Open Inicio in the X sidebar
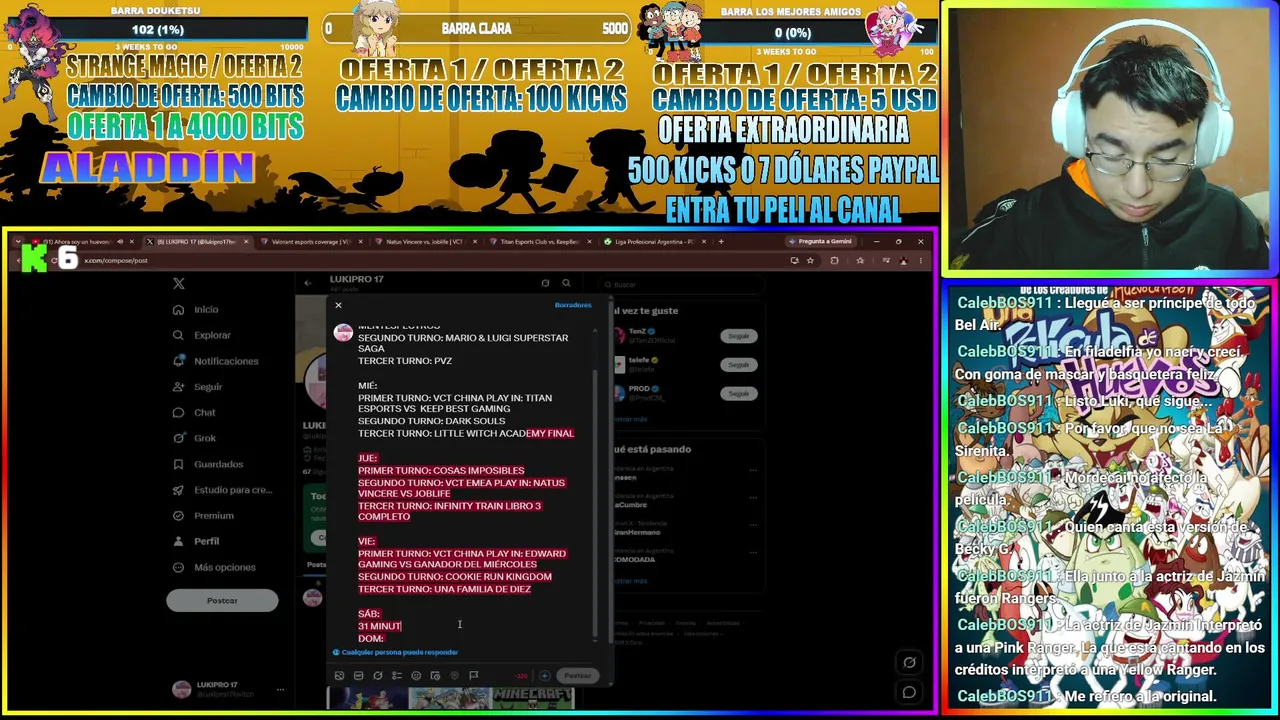Image resolution: width=1280 pixels, height=720 pixels. pyautogui.click(x=195, y=310)
